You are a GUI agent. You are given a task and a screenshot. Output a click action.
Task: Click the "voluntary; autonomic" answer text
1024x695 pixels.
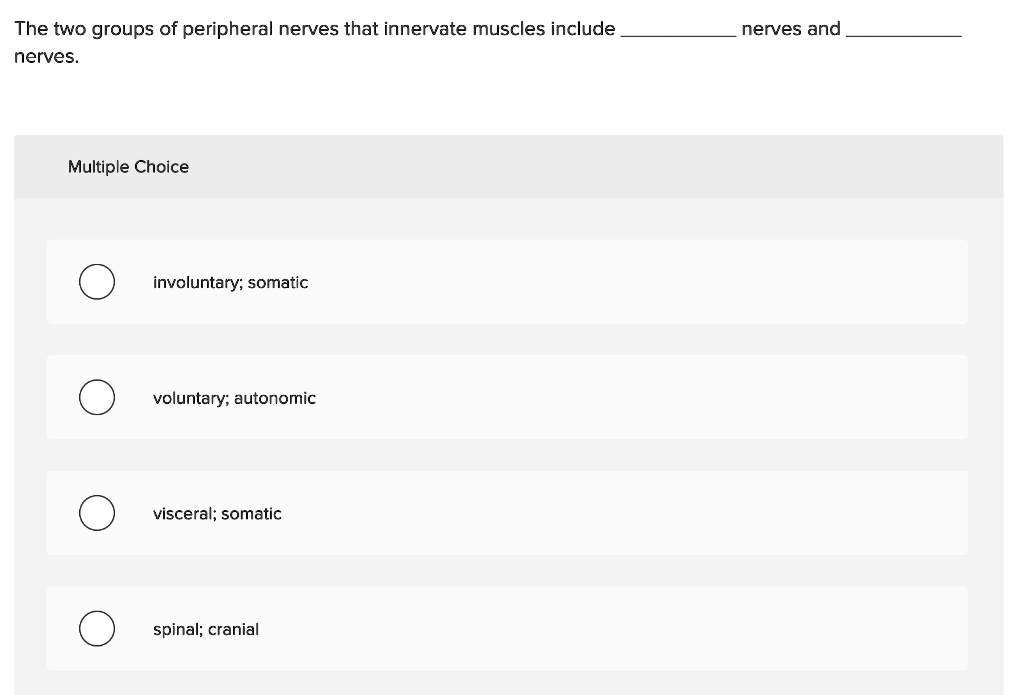coord(234,398)
